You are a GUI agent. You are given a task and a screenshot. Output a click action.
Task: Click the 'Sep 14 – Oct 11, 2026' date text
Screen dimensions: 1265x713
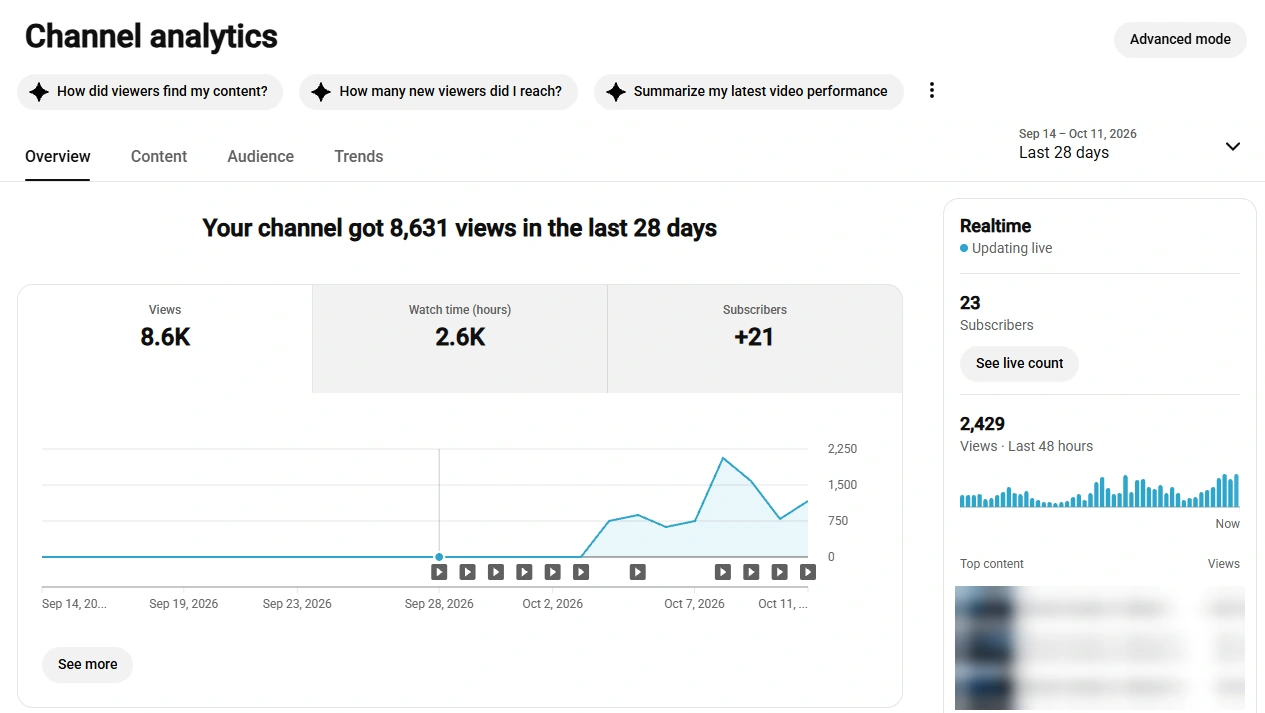click(1077, 134)
